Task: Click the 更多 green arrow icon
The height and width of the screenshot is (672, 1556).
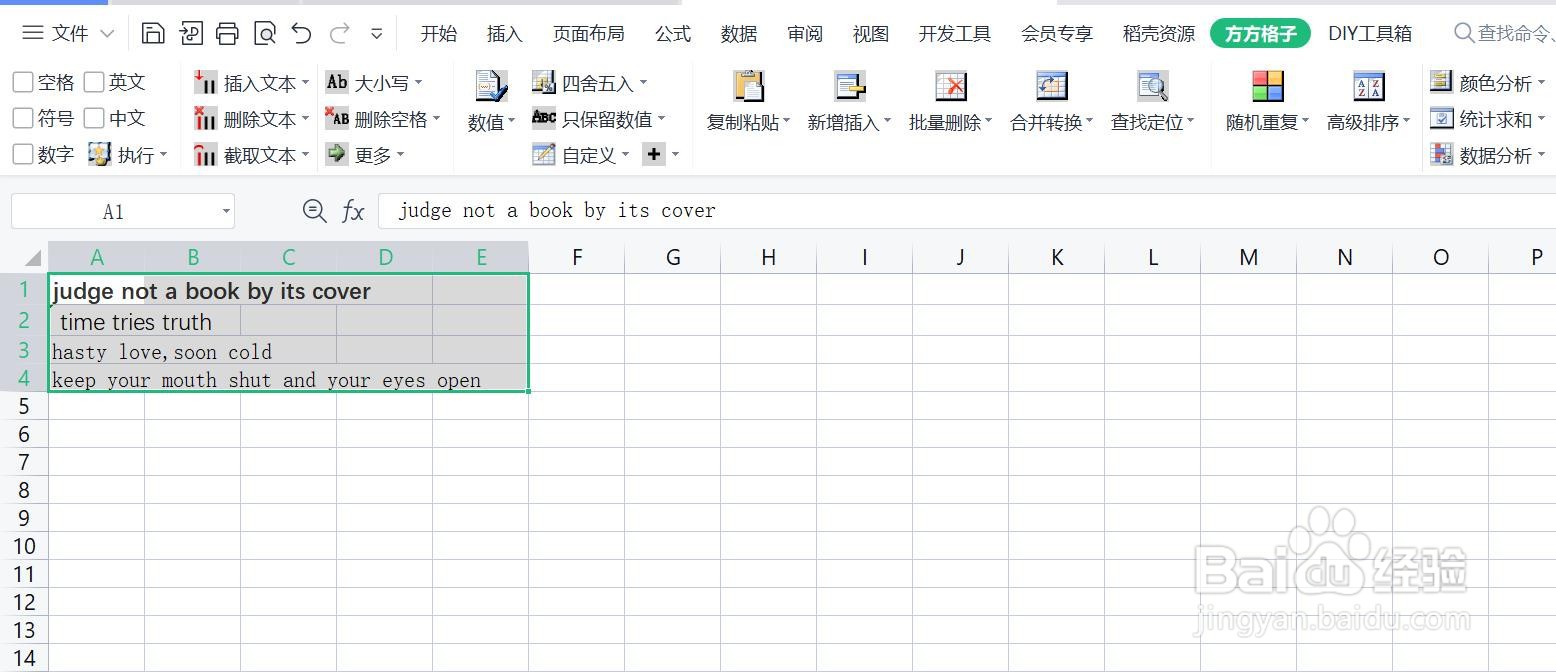Action: click(337, 154)
